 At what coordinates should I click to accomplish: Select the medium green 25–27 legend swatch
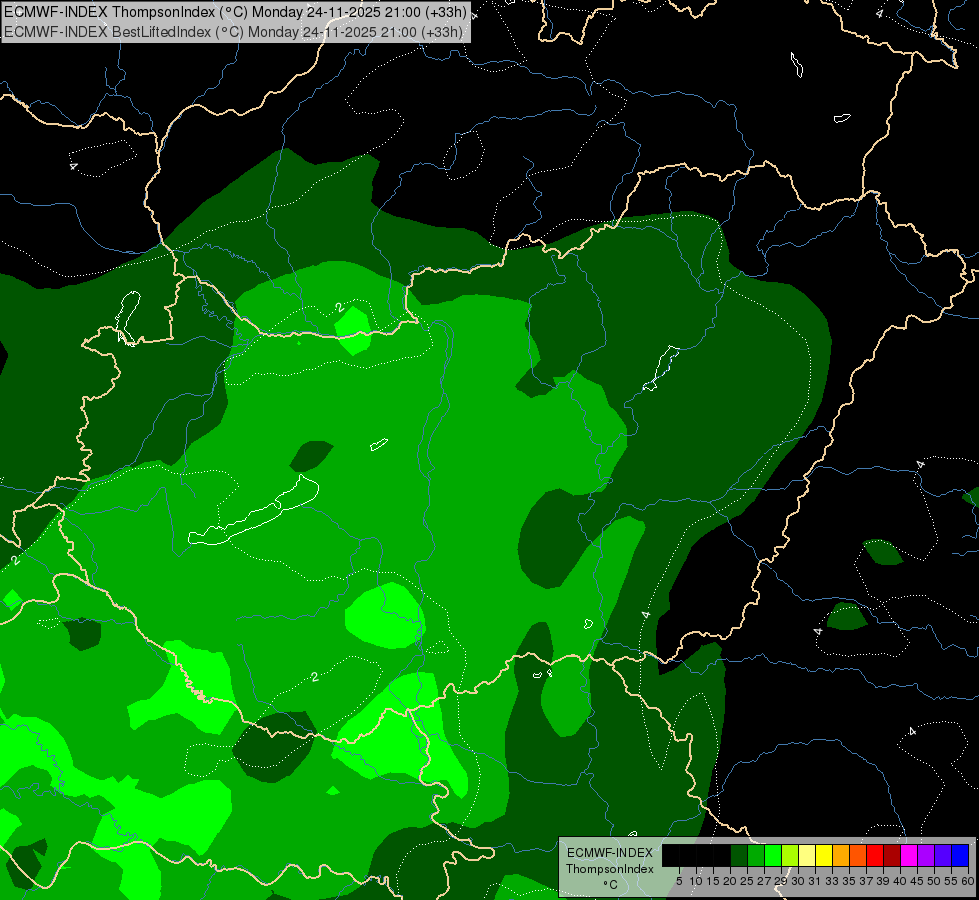(756, 855)
